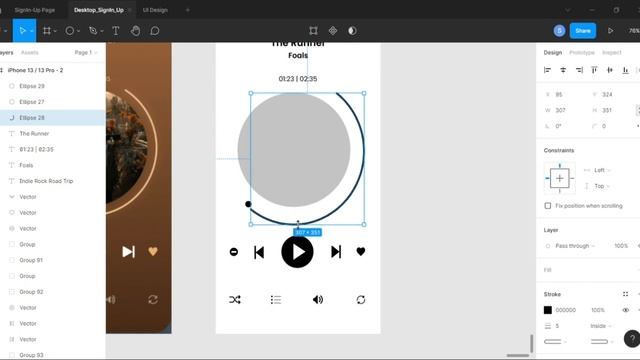This screenshot has height=360, width=640.
Task: Click the next track icon on white frame
Action: [336, 252]
